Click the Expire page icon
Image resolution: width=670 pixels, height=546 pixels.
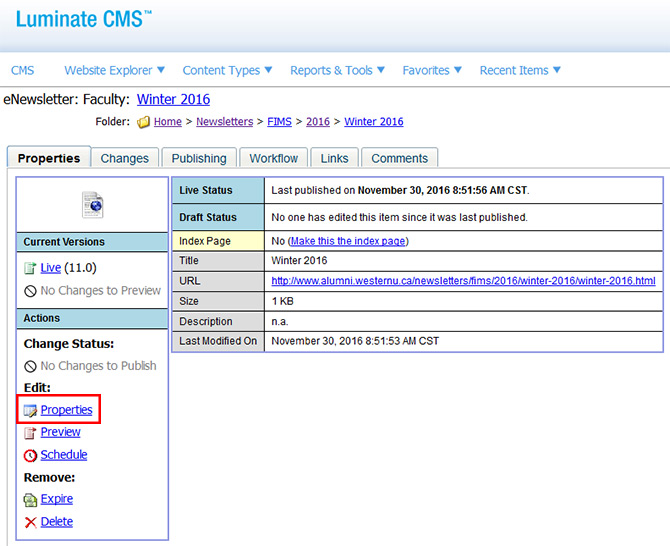[x=30, y=499]
